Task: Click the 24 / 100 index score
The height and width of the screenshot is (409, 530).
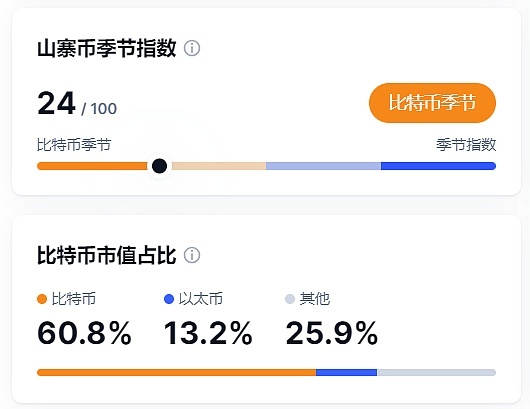Action: 77,104
